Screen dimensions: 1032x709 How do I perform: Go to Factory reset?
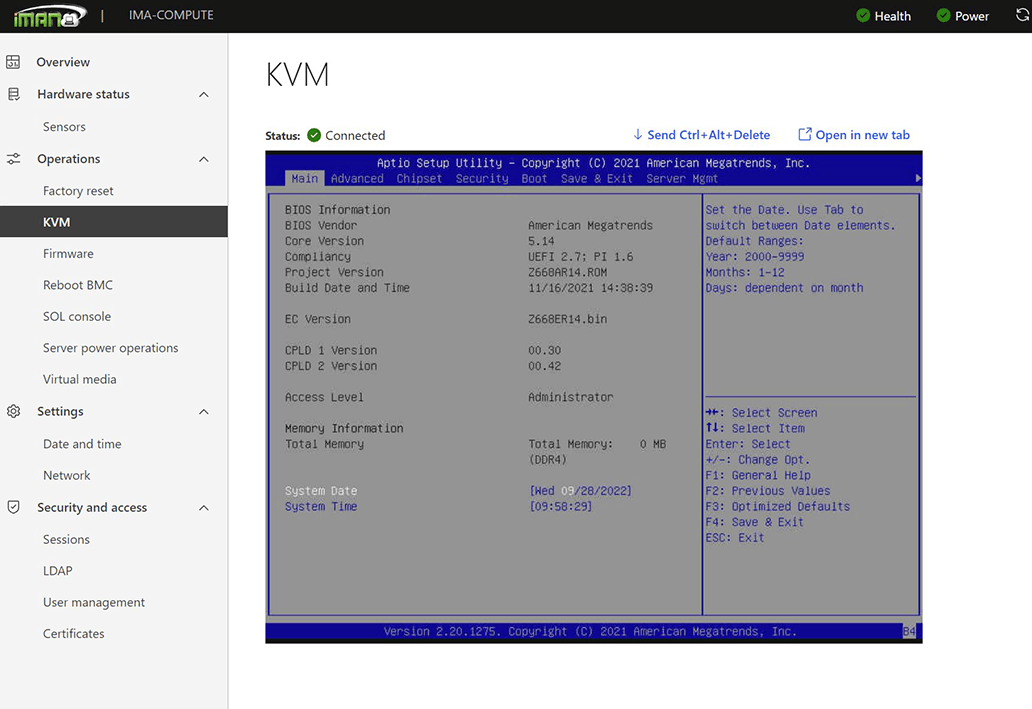[x=78, y=191]
